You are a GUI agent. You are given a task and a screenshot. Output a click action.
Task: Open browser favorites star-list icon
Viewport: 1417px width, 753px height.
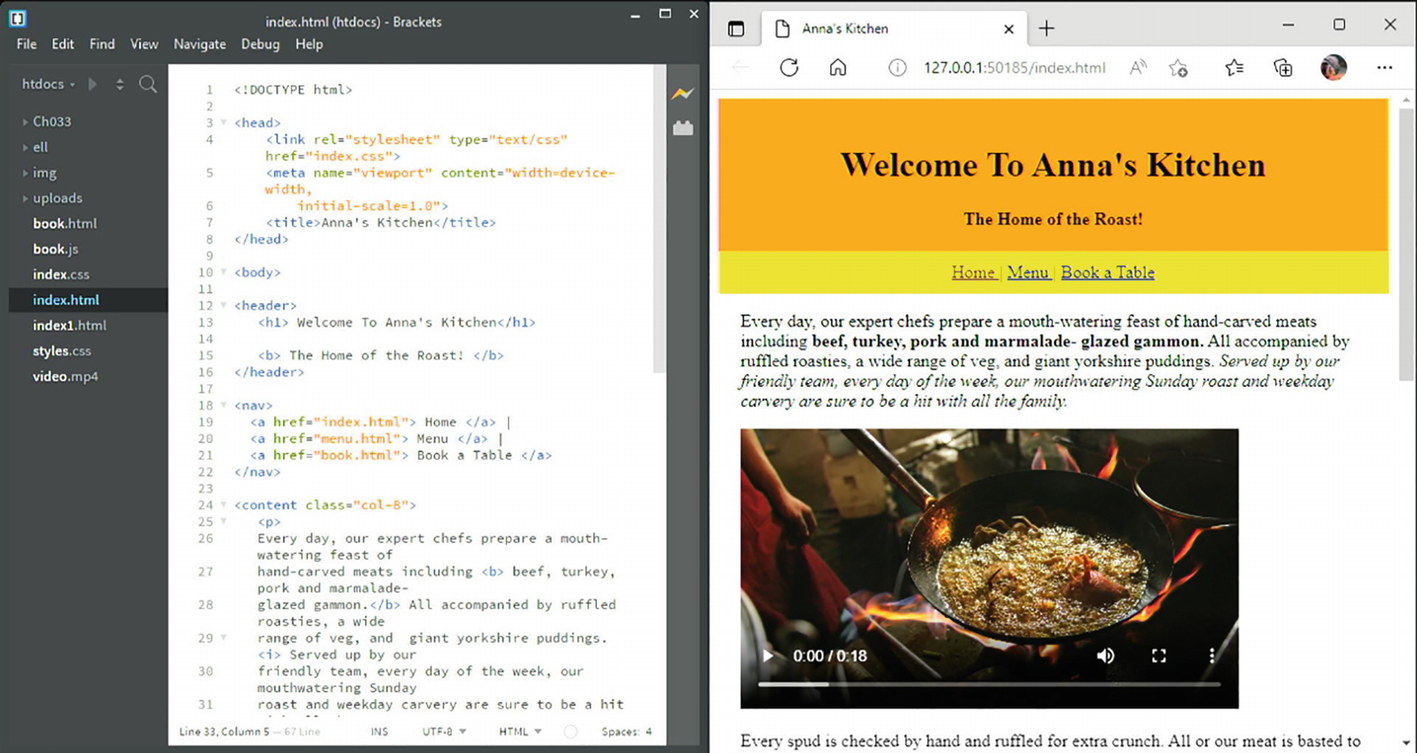pyautogui.click(x=1234, y=68)
